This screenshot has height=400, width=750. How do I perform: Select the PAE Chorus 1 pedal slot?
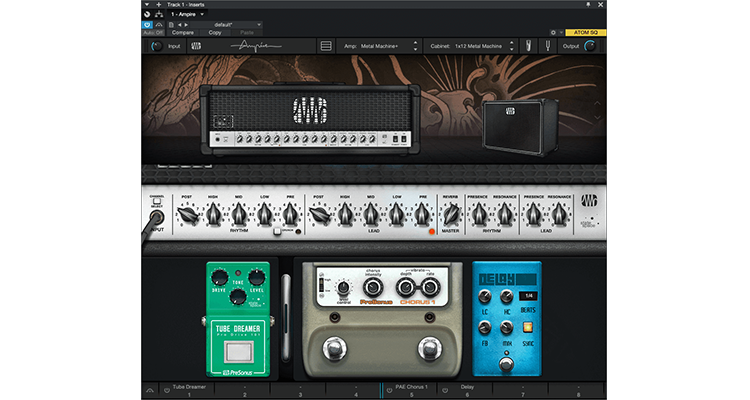pos(411,387)
